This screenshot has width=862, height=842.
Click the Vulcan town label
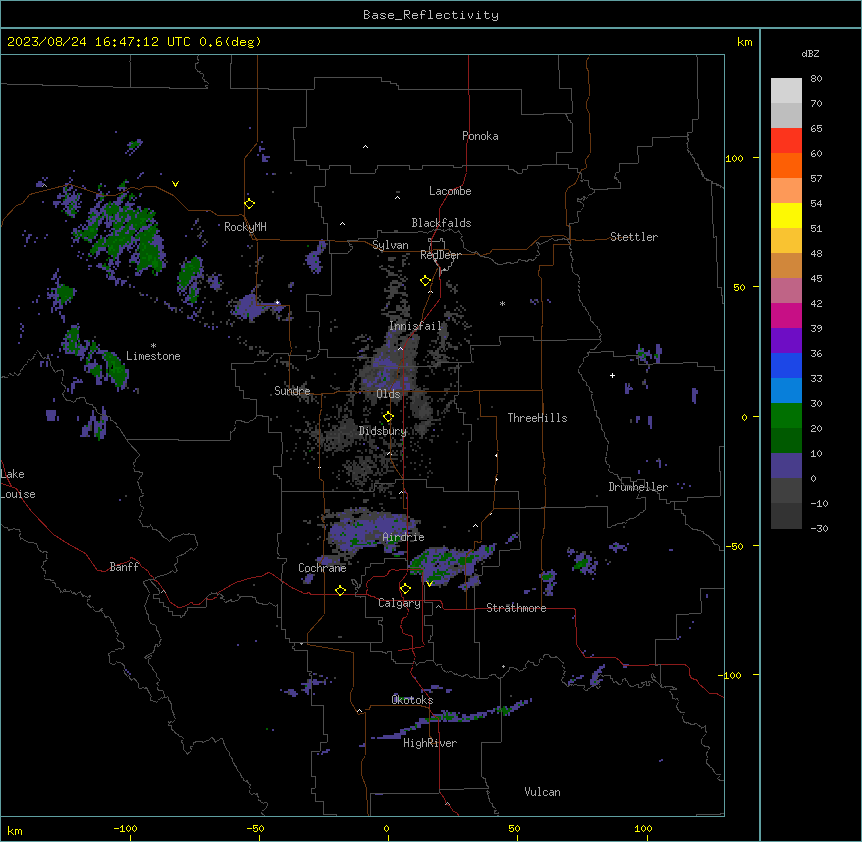coord(543,792)
